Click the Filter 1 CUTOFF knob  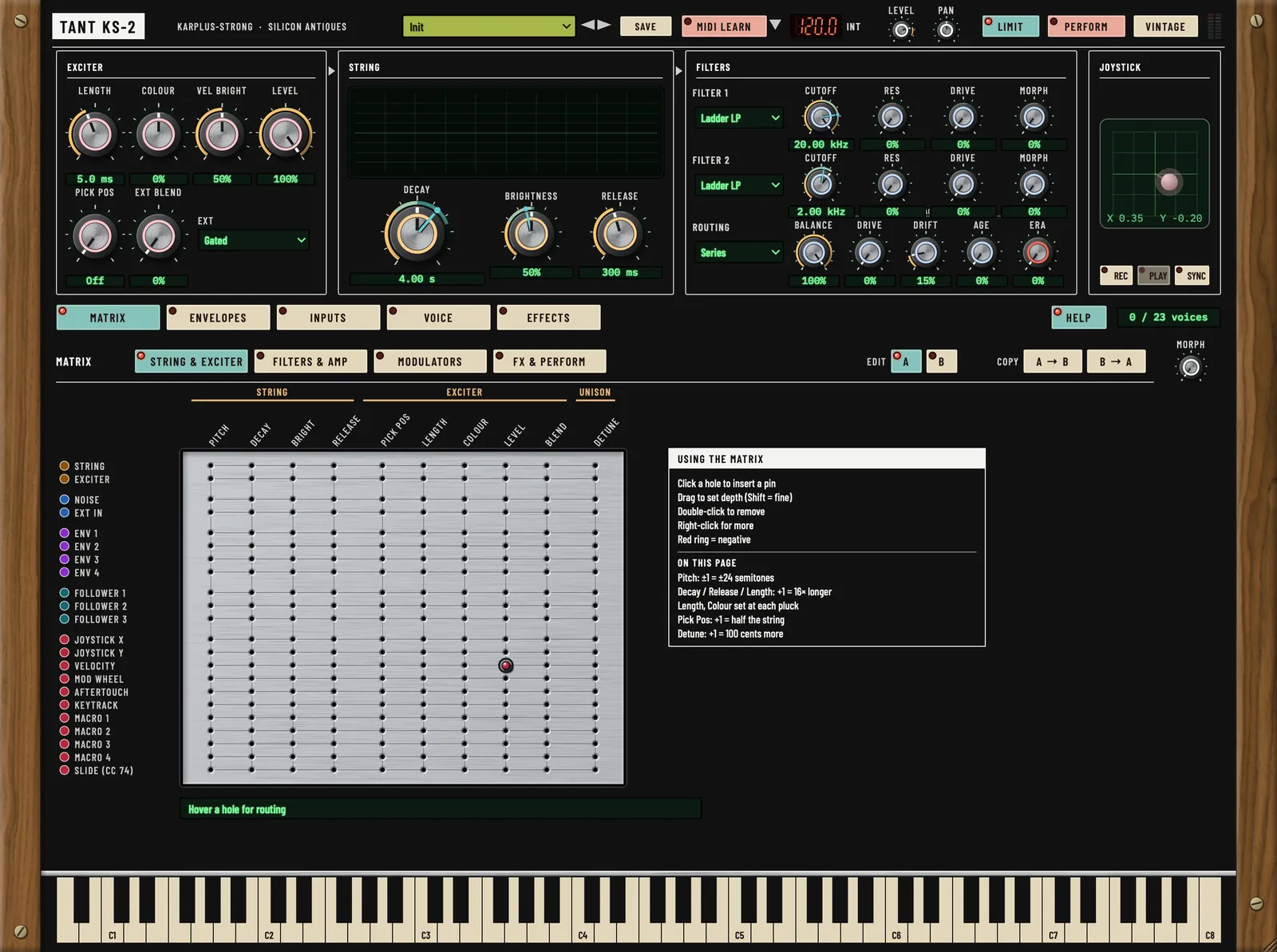click(820, 117)
